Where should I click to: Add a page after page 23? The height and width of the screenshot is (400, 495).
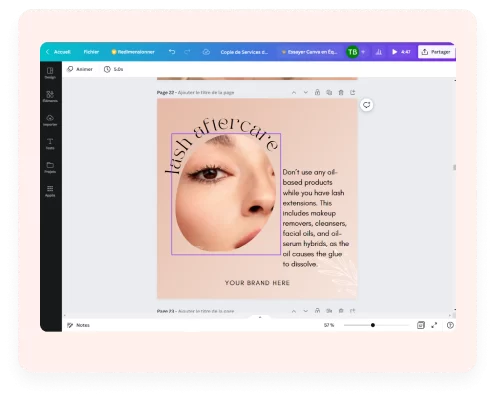pos(353,311)
